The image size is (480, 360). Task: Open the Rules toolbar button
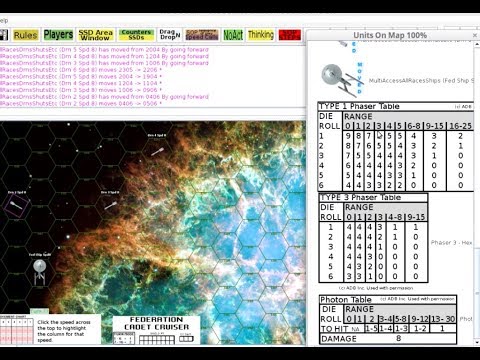click(26, 35)
